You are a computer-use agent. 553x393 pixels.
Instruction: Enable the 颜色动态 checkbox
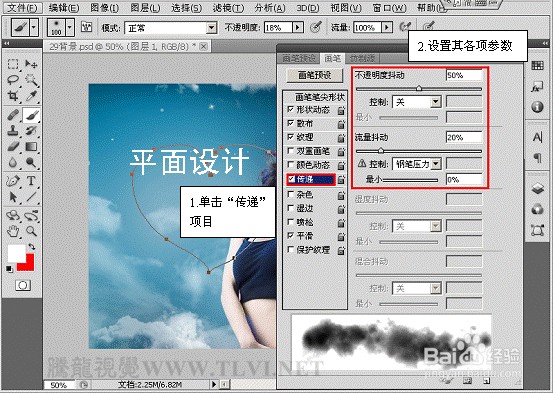291,165
